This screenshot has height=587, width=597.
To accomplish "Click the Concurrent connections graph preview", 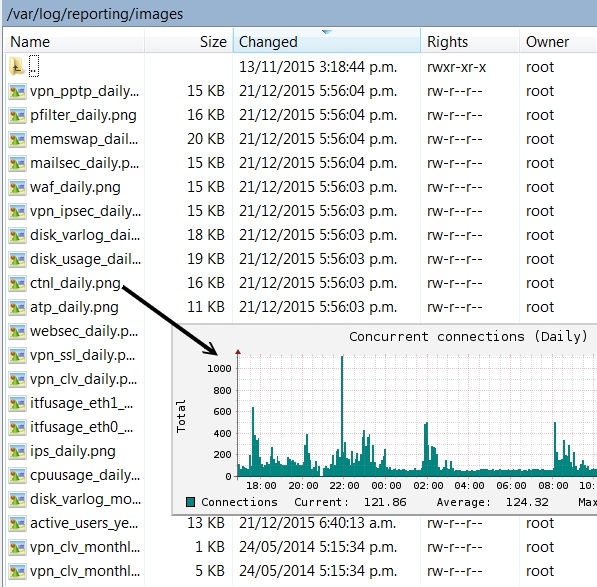I will point(385,419).
